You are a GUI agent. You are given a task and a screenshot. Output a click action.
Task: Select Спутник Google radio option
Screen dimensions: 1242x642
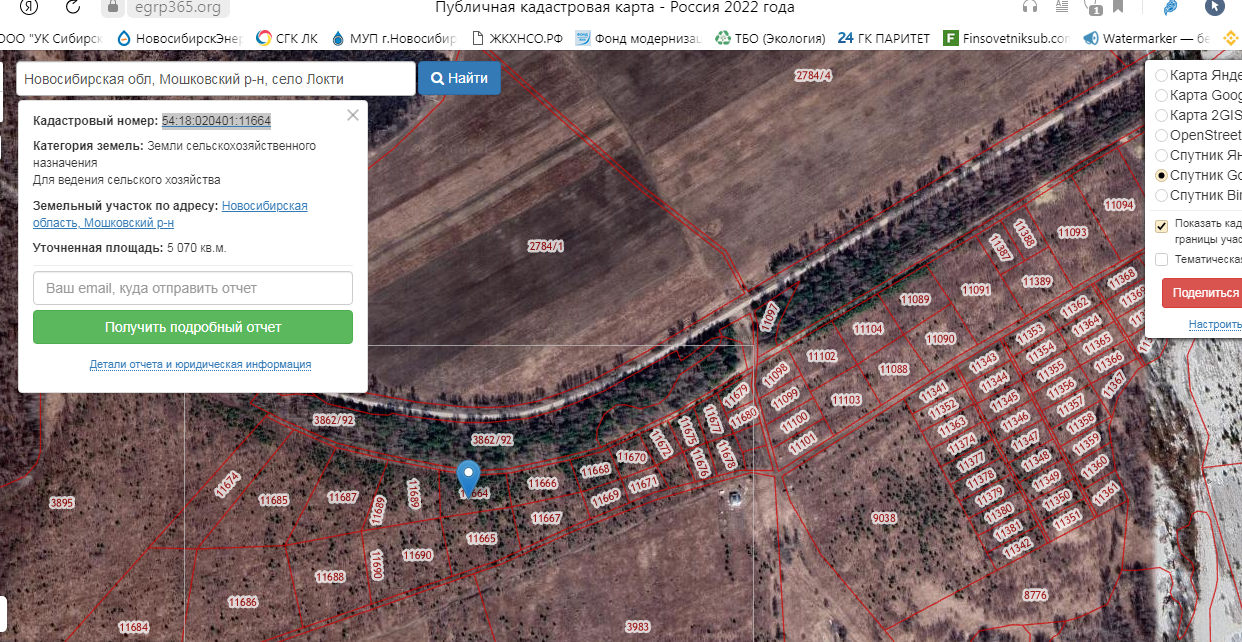pyautogui.click(x=1161, y=175)
